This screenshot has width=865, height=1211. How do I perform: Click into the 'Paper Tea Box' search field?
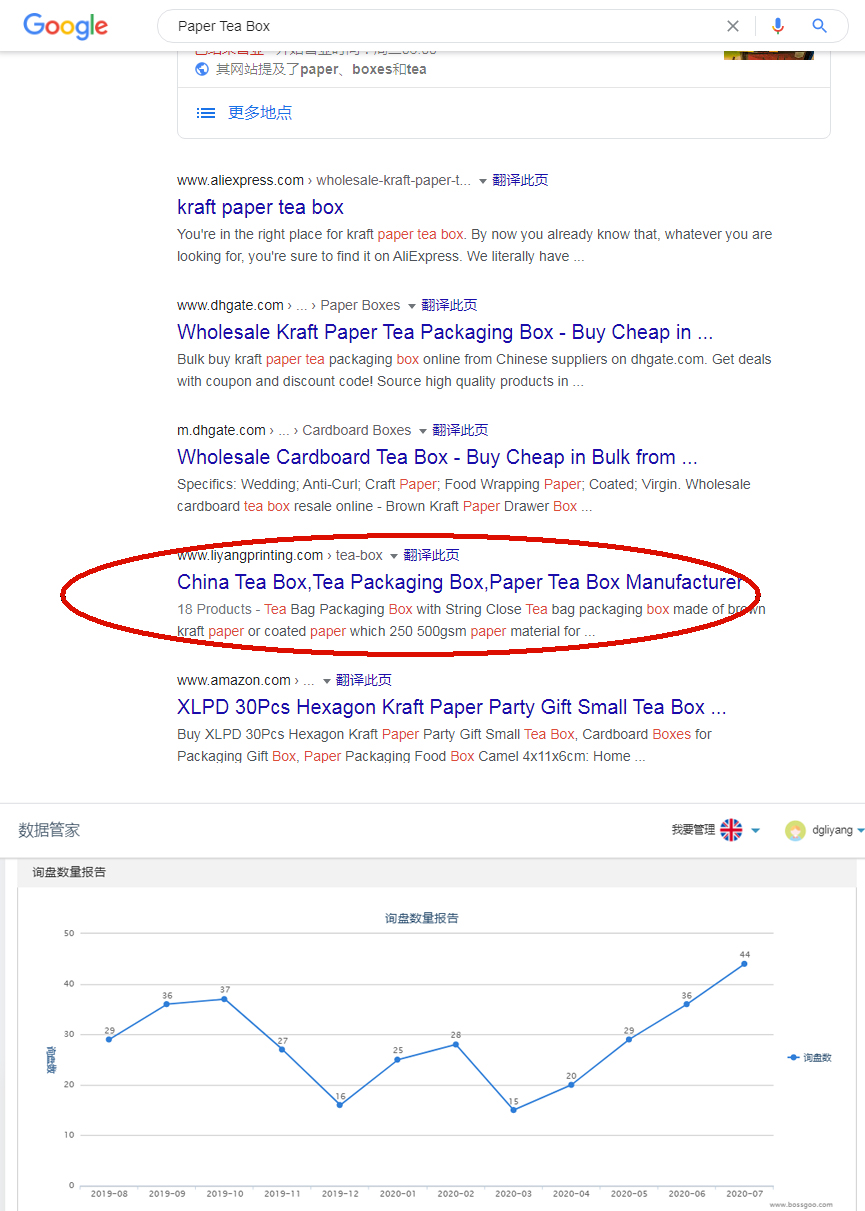pyautogui.click(x=440, y=26)
